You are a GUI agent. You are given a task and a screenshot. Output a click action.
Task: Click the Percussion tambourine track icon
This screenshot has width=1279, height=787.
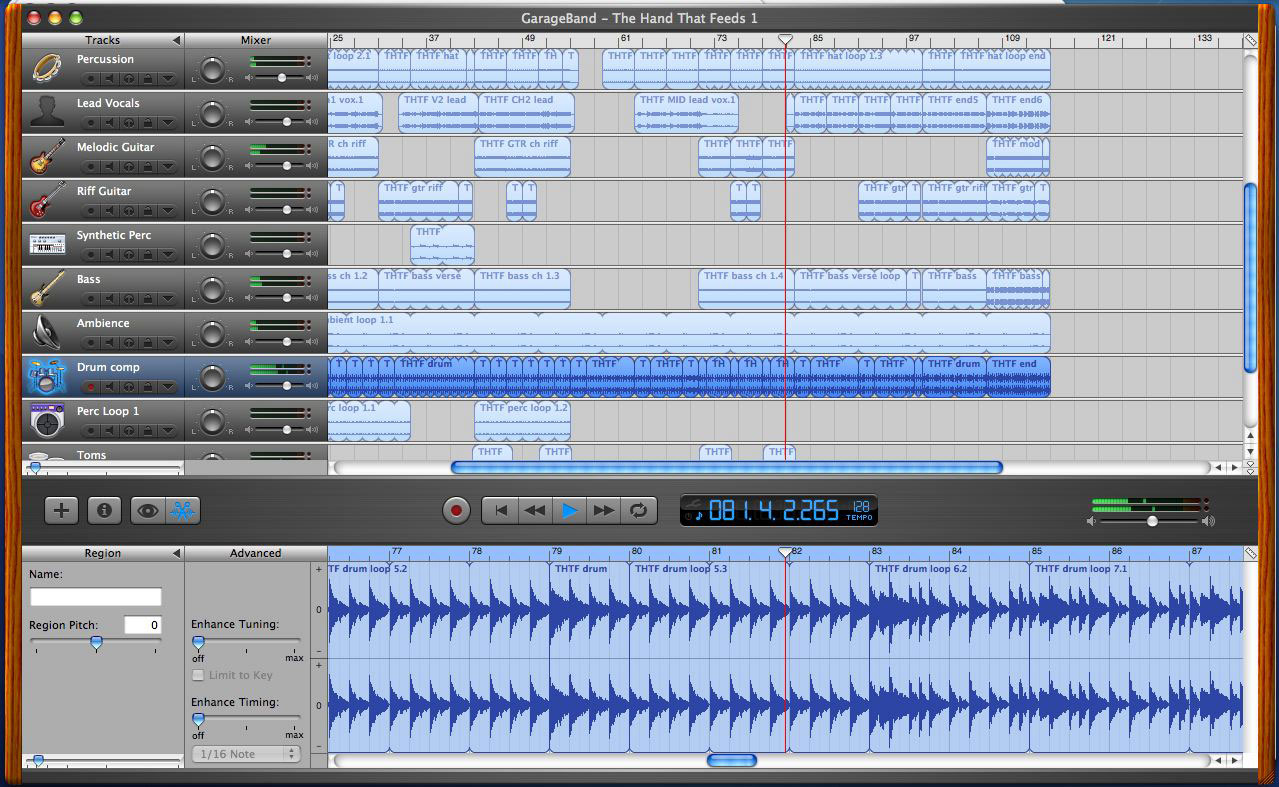47,68
